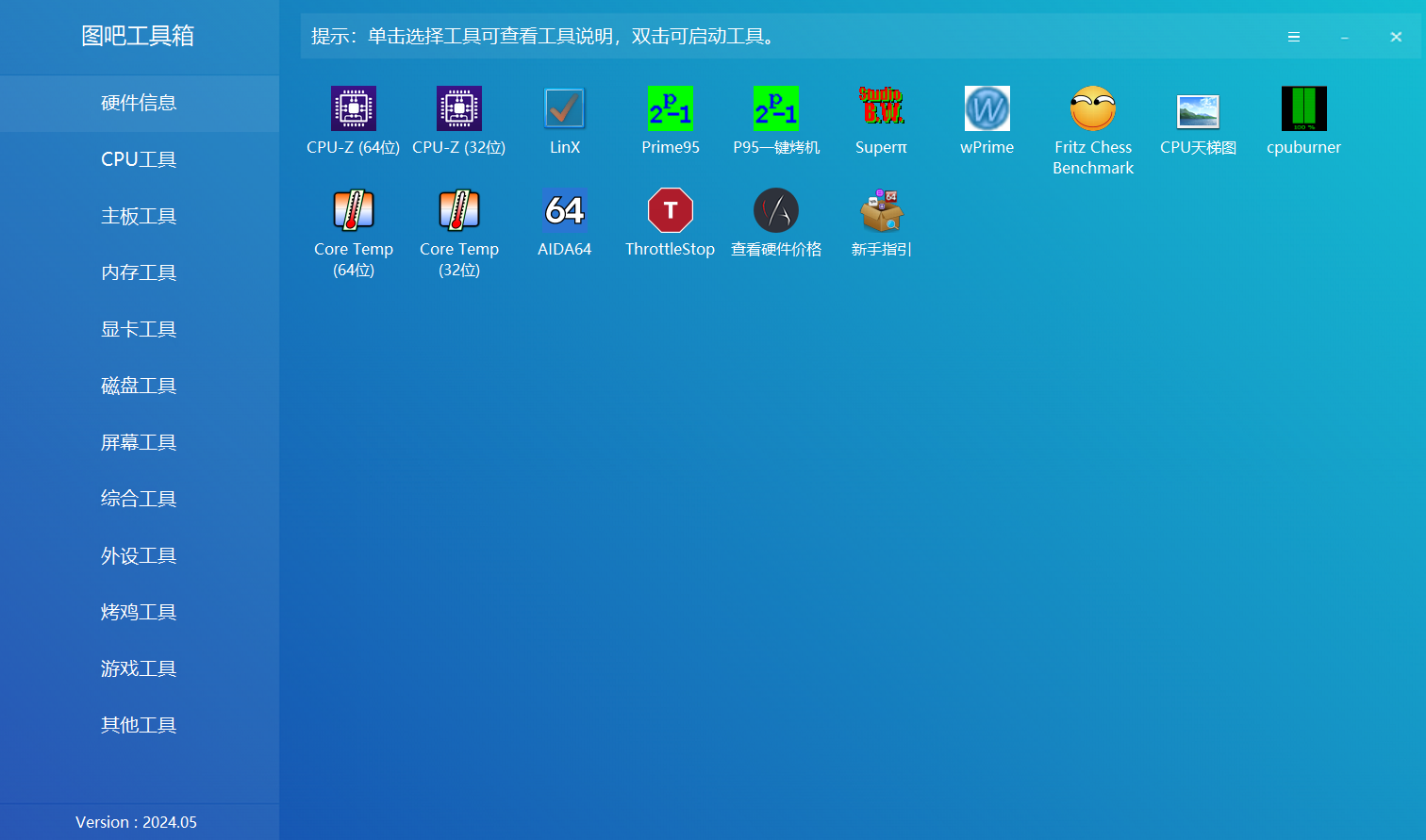Select the 烤鸡工具 category
Image resolution: width=1426 pixels, height=840 pixels.
[140, 612]
